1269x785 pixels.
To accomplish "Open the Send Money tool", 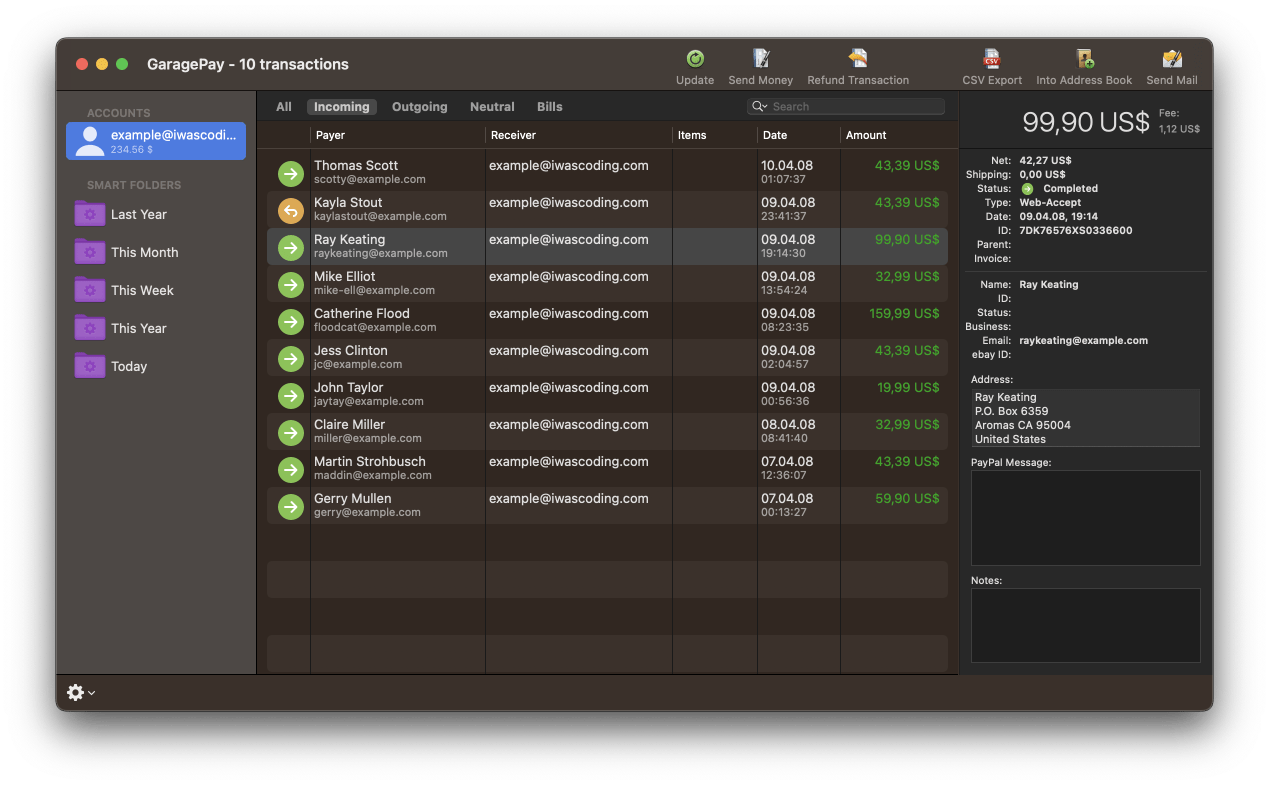I will pos(761,59).
